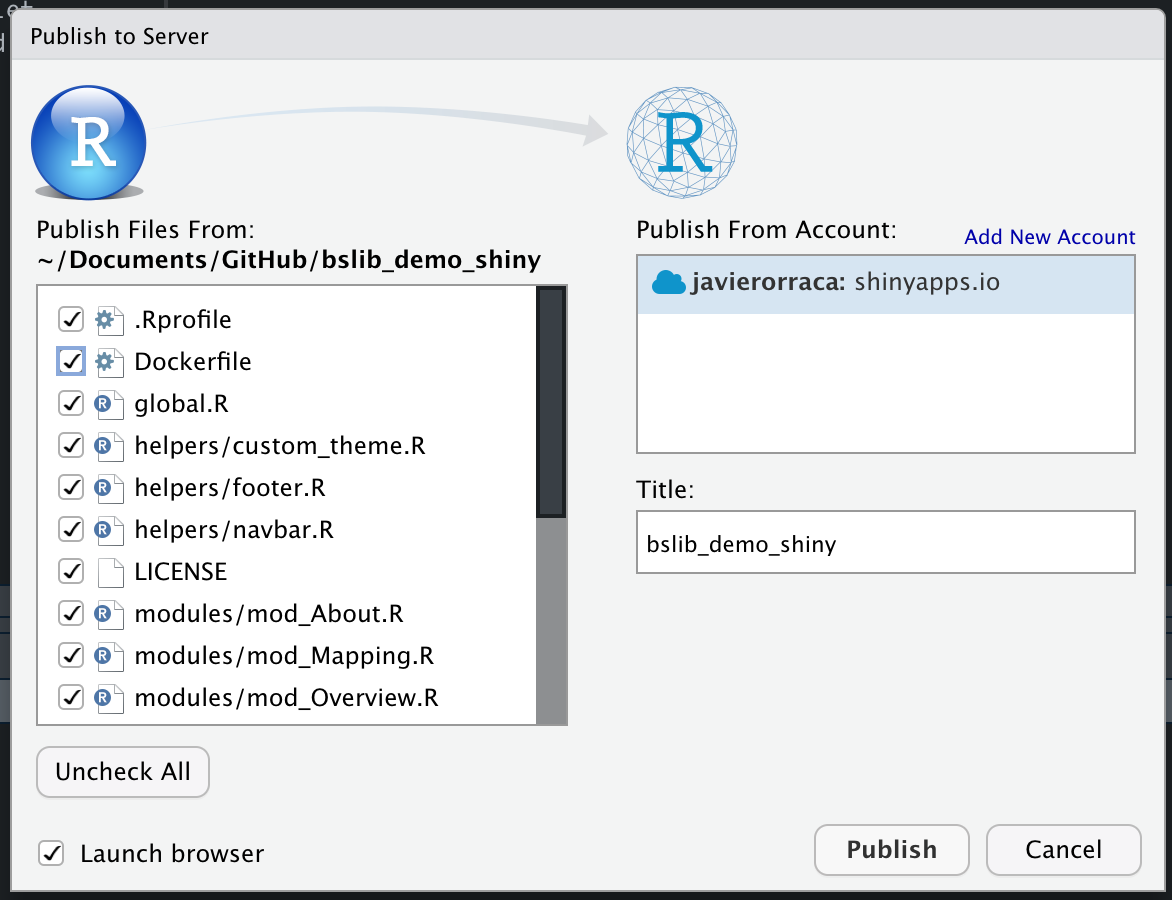Uncheck the .Rprofile checkbox
Viewport: 1172px width, 900px height.
(x=71, y=320)
